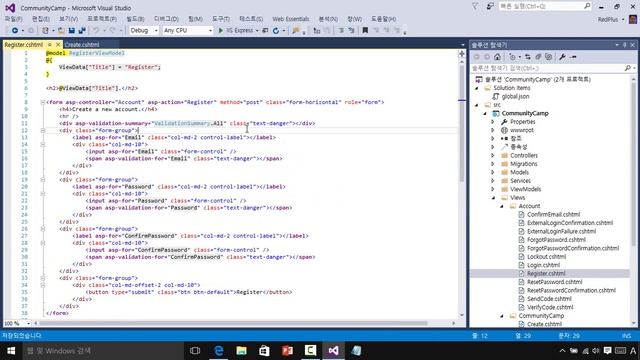The width and height of the screenshot is (640, 360).
Task: Collapse the div form-group on line 12
Action: point(42,131)
